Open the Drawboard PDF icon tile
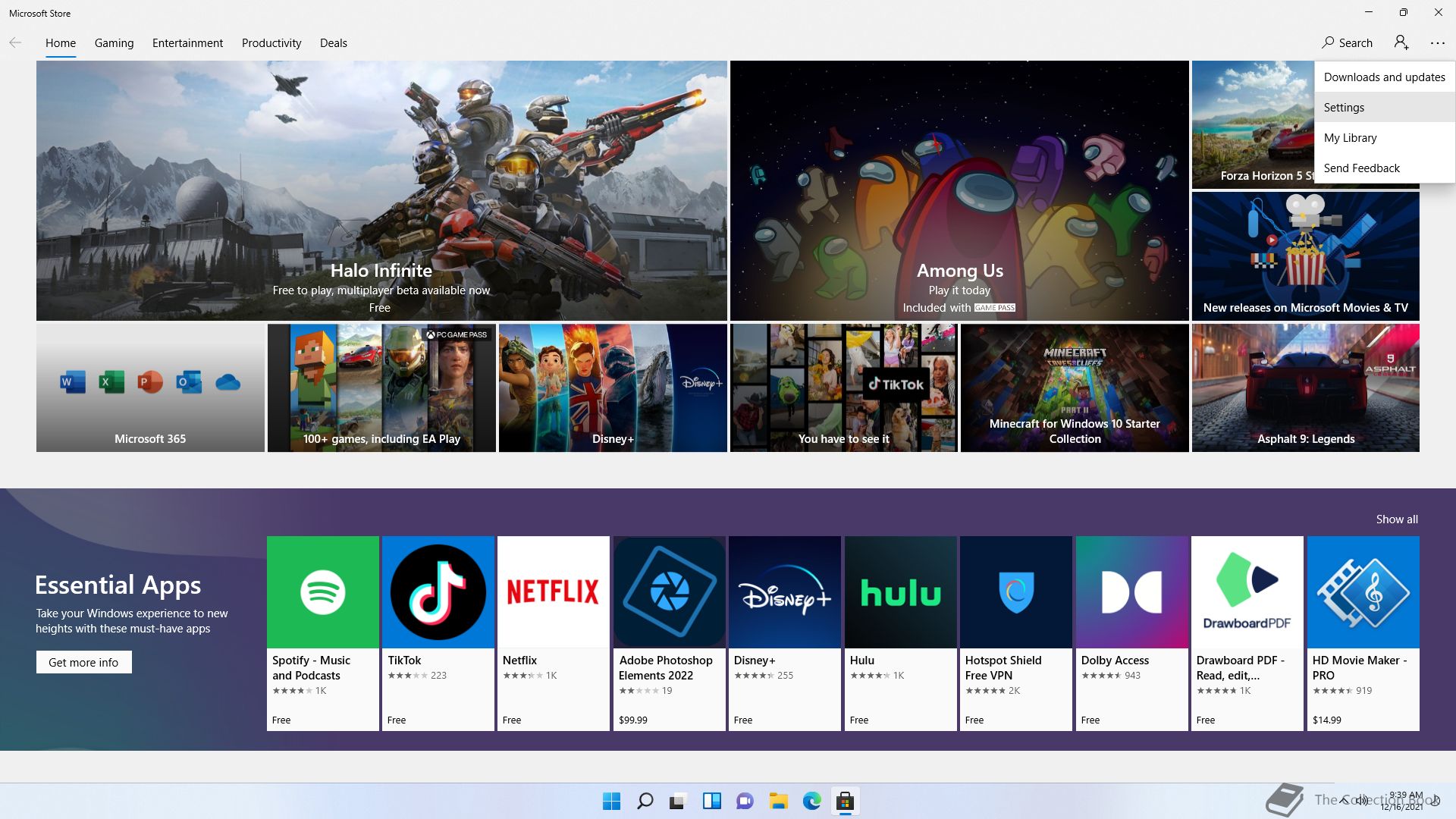The image size is (1456, 819). point(1247,592)
